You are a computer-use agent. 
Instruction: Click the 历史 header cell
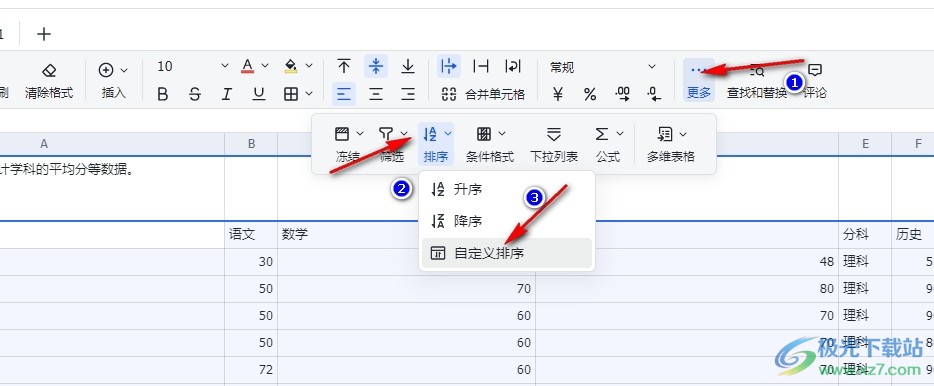tap(913, 235)
